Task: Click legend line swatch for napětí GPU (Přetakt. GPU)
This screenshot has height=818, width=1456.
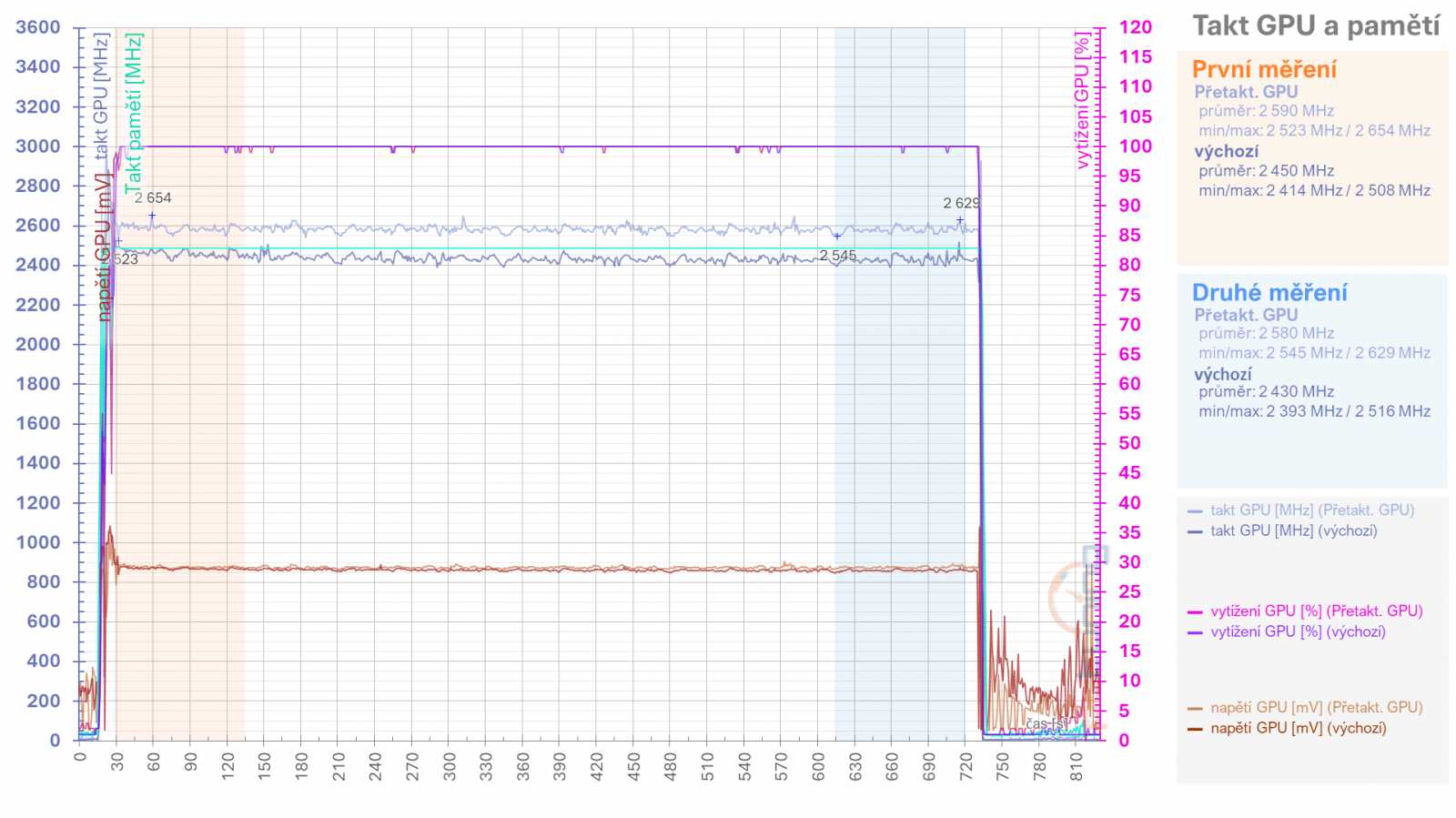Action: [x=1195, y=709]
